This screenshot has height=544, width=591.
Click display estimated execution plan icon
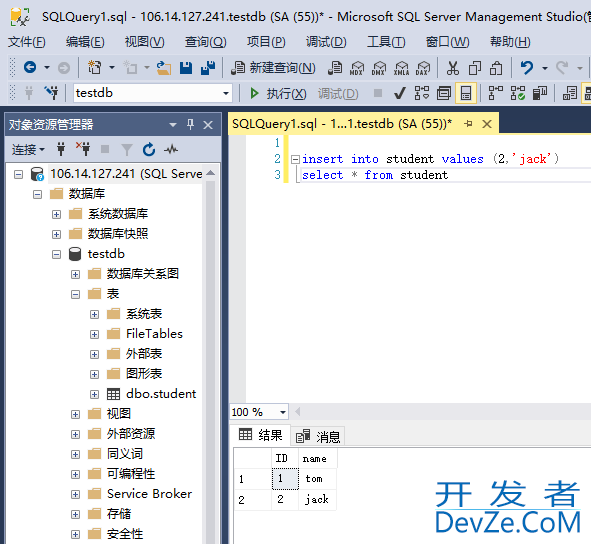[x=422, y=93]
